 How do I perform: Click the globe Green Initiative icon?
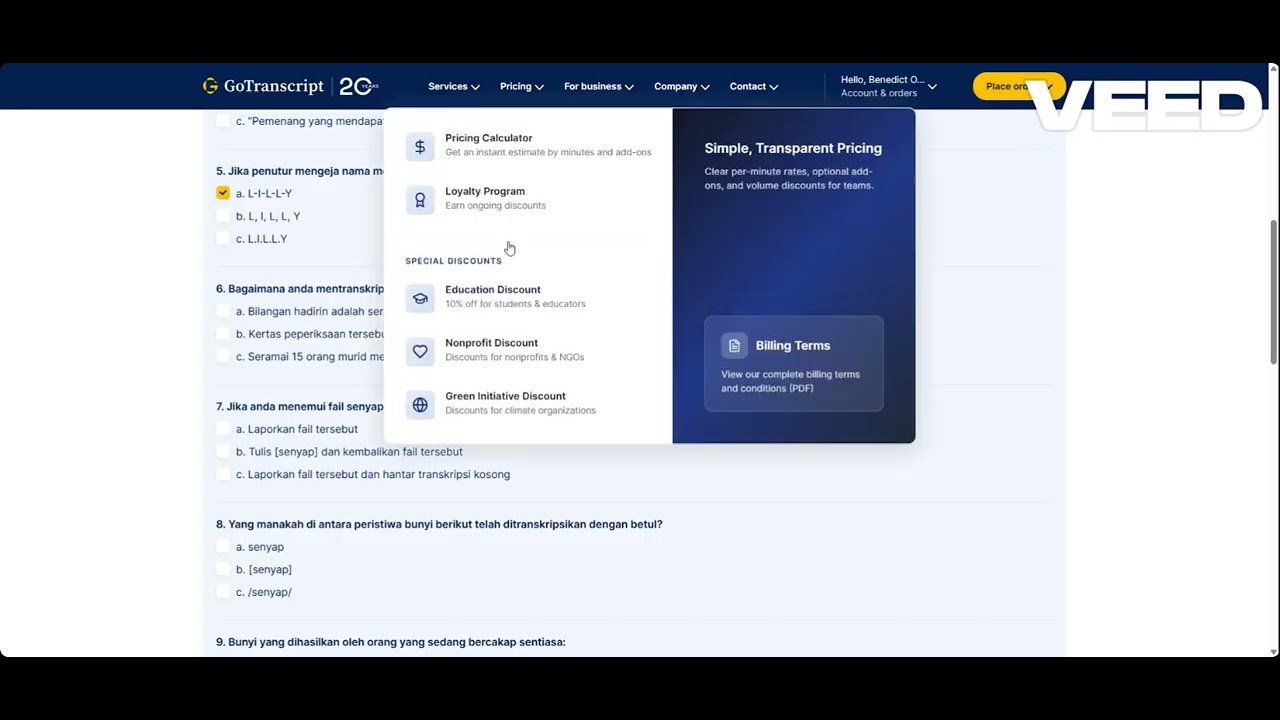[420, 405]
